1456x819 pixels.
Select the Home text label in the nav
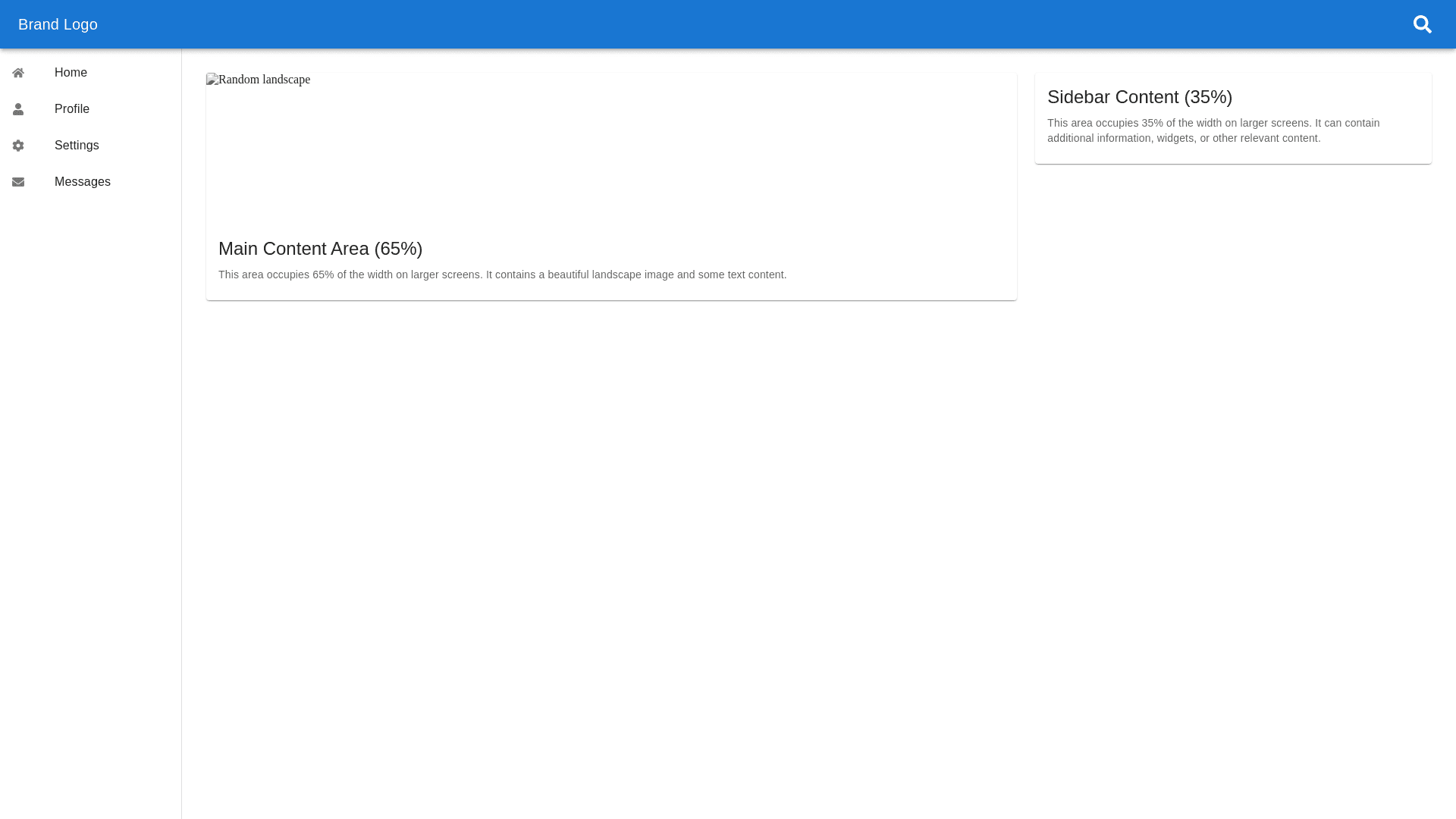[71, 73]
